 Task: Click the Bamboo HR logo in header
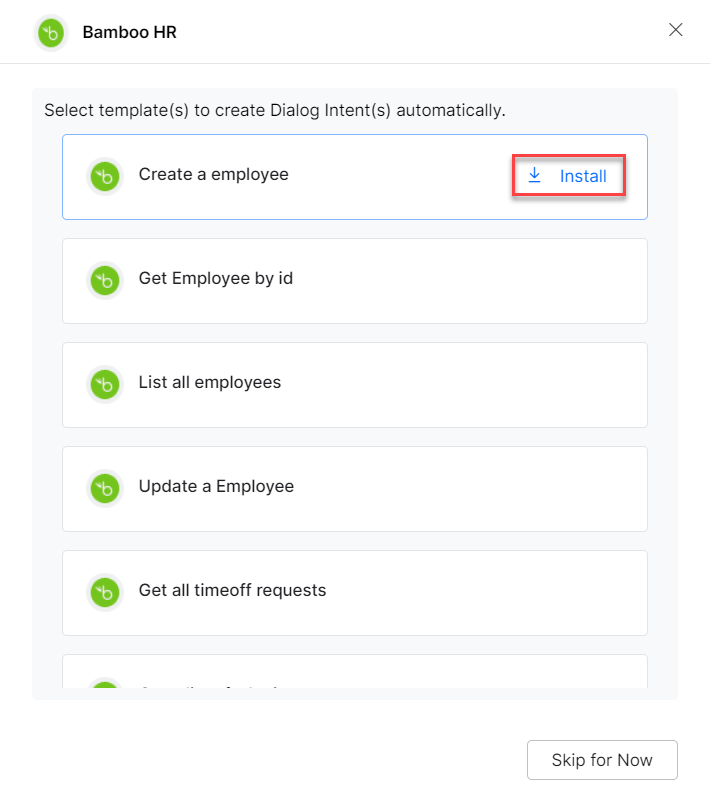[x=51, y=32]
